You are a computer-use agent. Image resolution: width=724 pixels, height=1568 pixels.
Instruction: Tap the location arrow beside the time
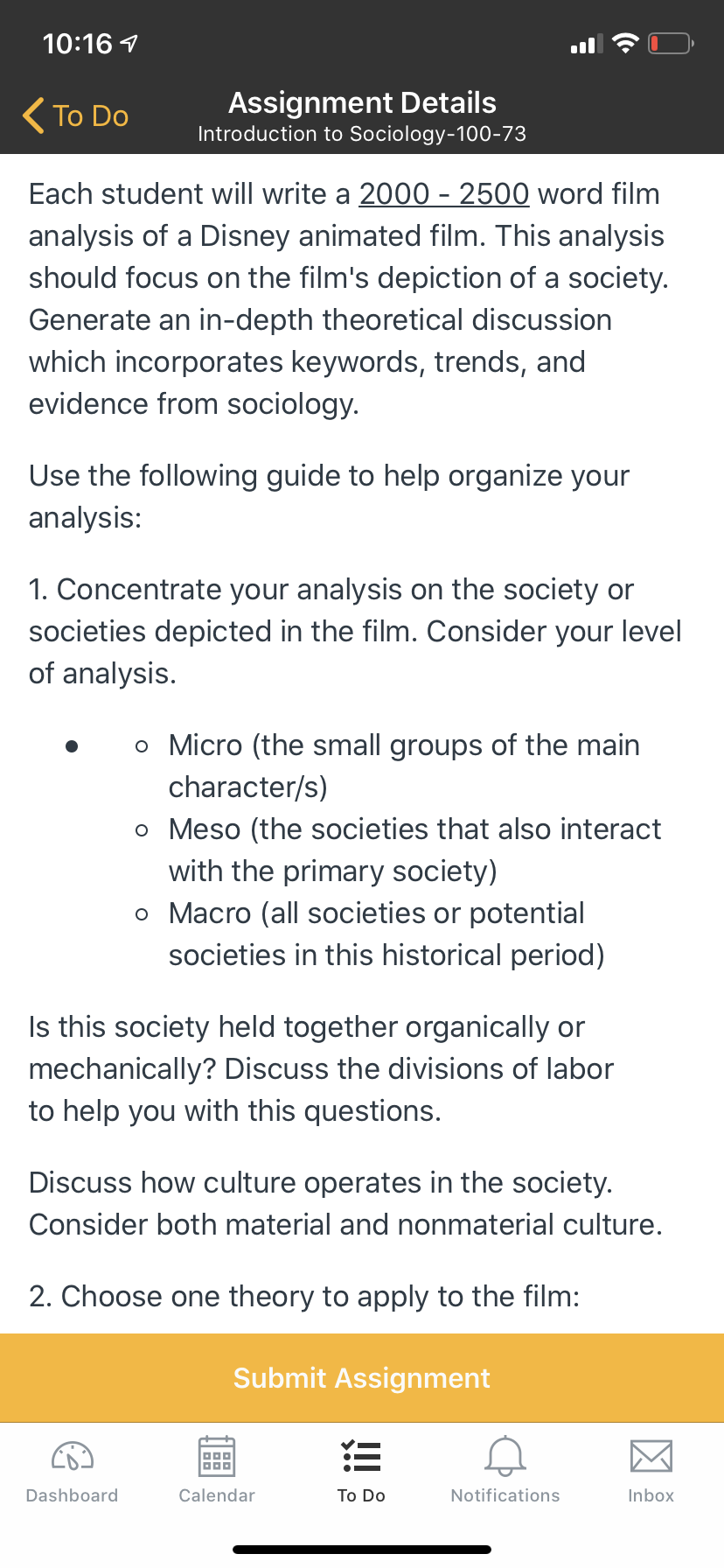click(129, 43)
